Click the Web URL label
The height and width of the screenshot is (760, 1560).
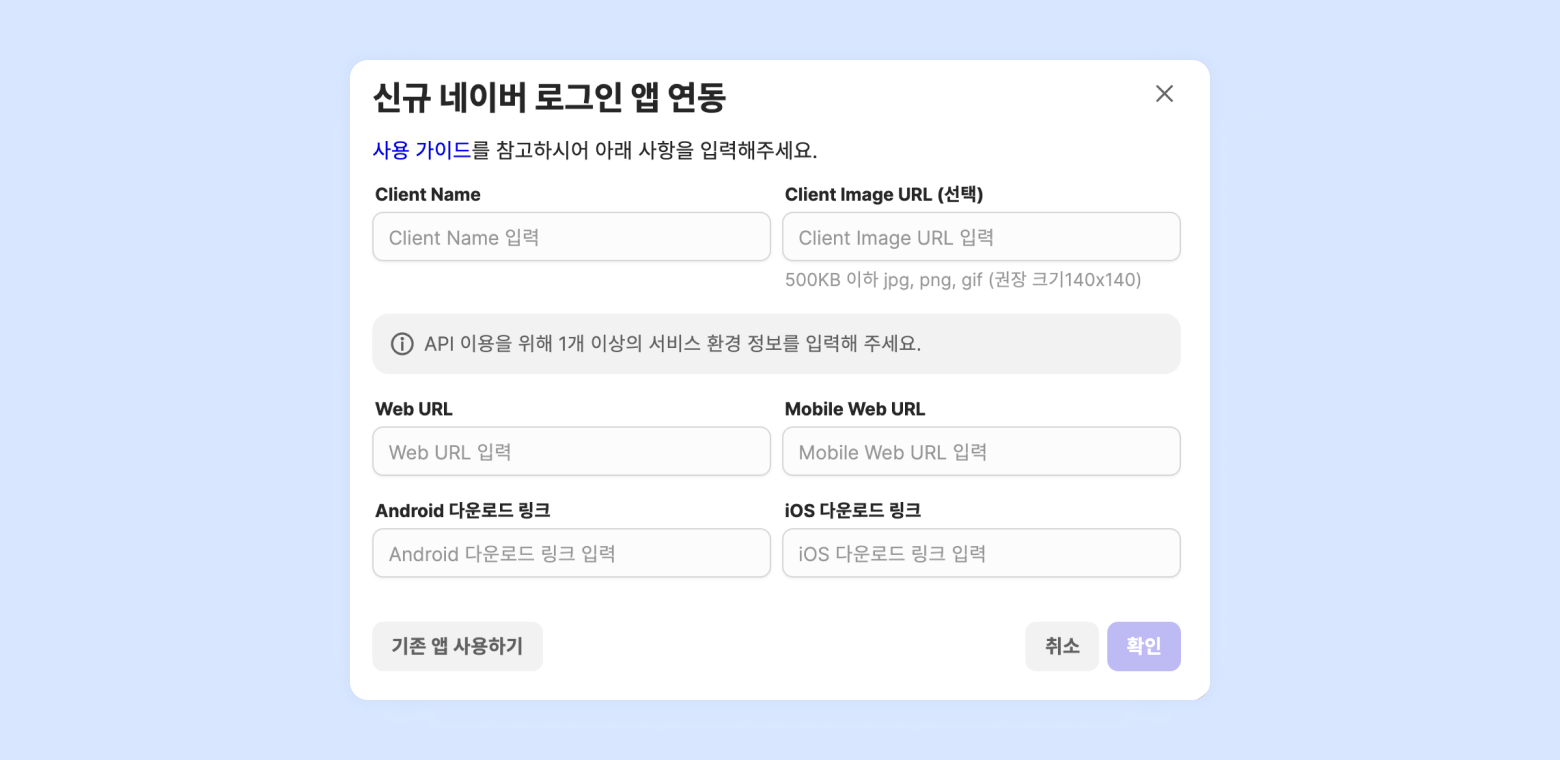tap(414, 409)
